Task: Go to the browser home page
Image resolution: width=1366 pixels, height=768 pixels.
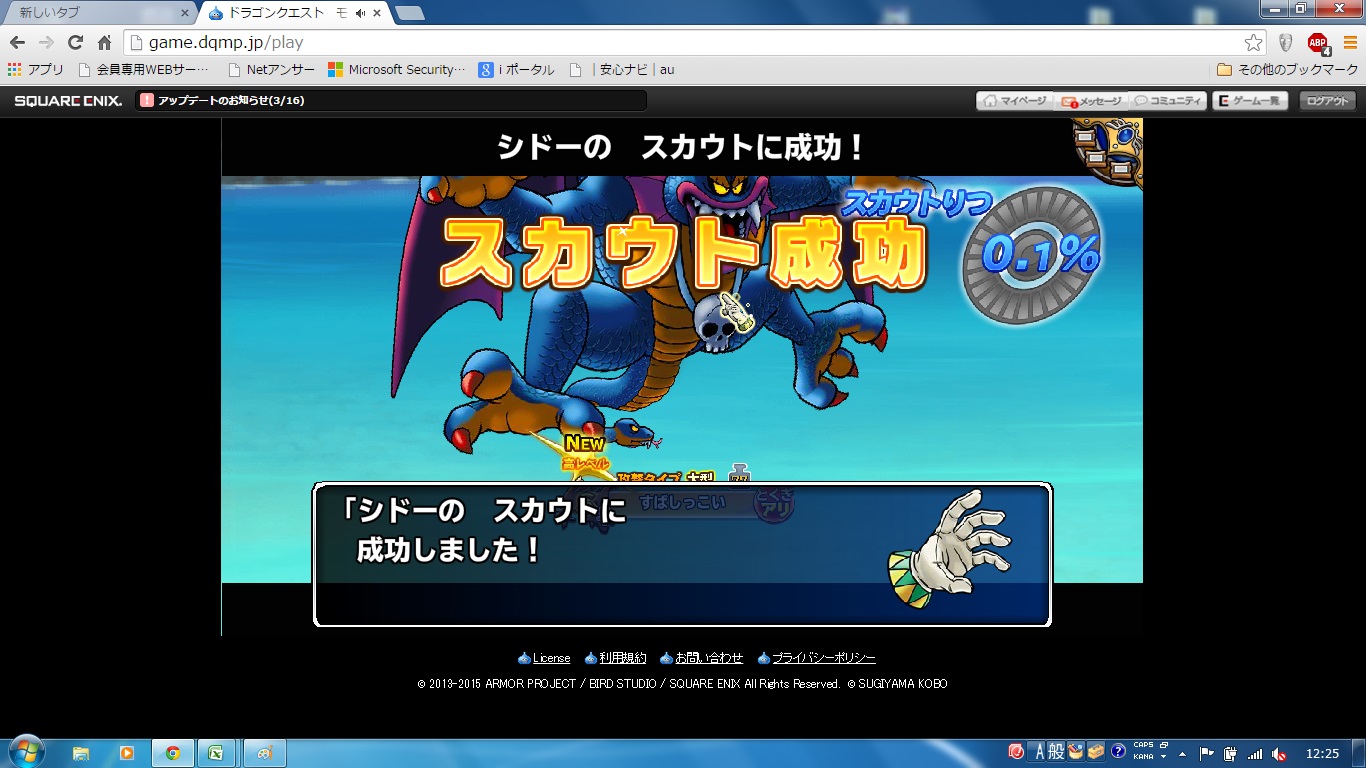Action: (x=104, y=43)
